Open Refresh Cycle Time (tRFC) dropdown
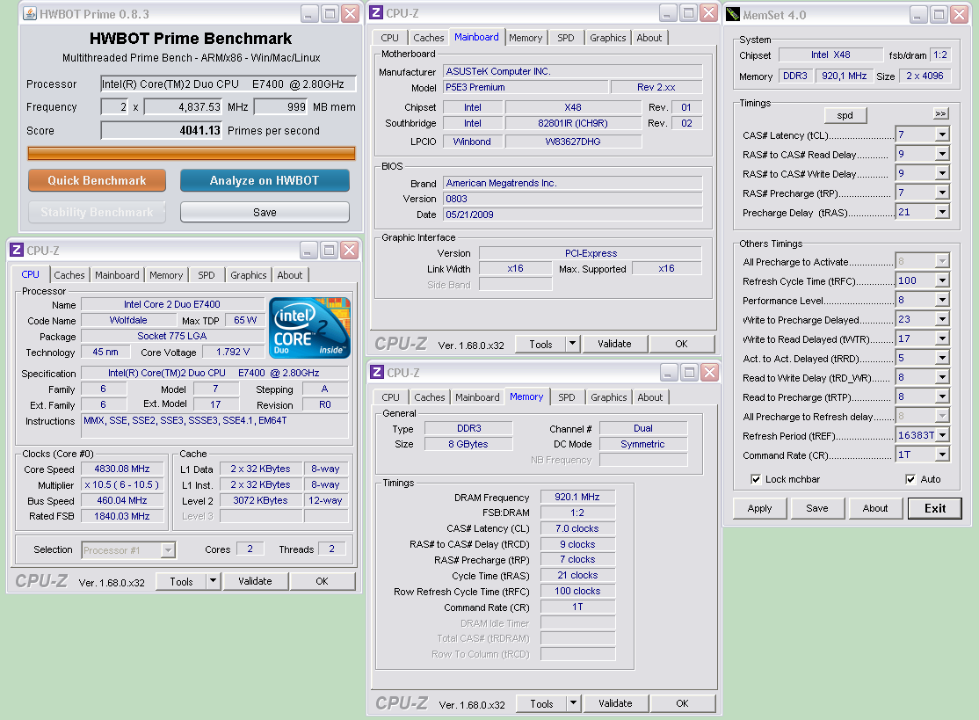979x720 pixels. (x=942, y=280)
